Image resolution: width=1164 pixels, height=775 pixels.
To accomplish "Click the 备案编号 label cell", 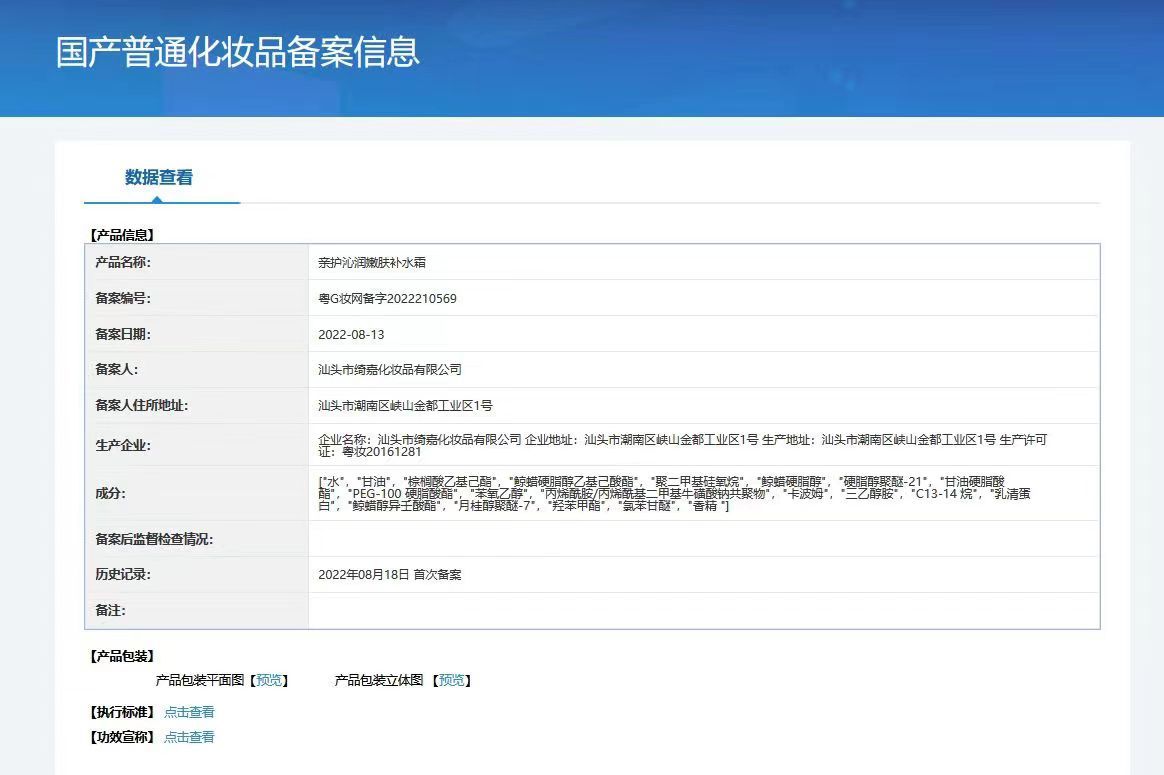I will coord(197,298).
